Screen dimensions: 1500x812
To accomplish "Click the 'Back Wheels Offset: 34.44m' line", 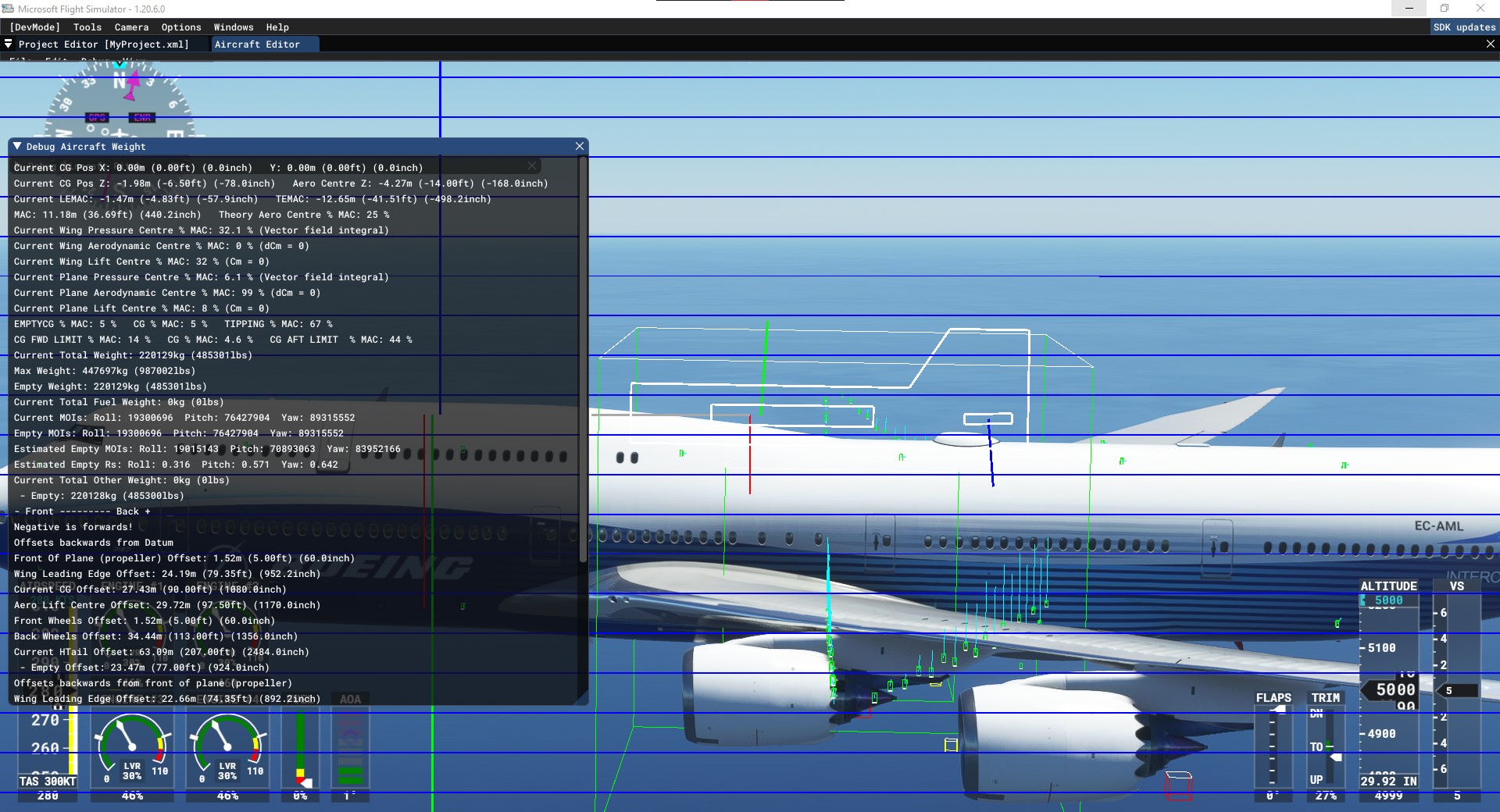I will click(155, 636).
